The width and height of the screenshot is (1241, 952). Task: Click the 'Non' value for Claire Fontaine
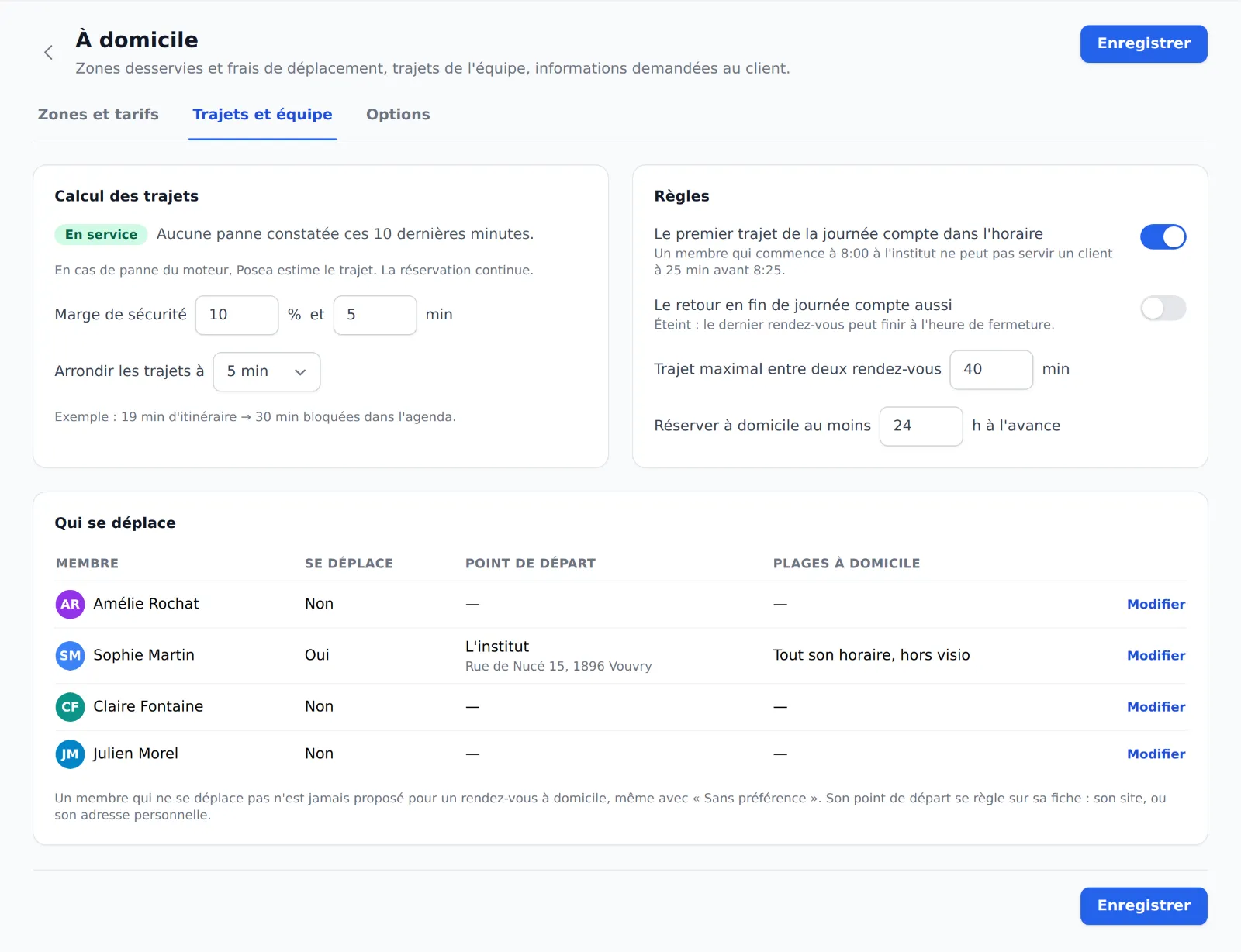pos(319,707)
